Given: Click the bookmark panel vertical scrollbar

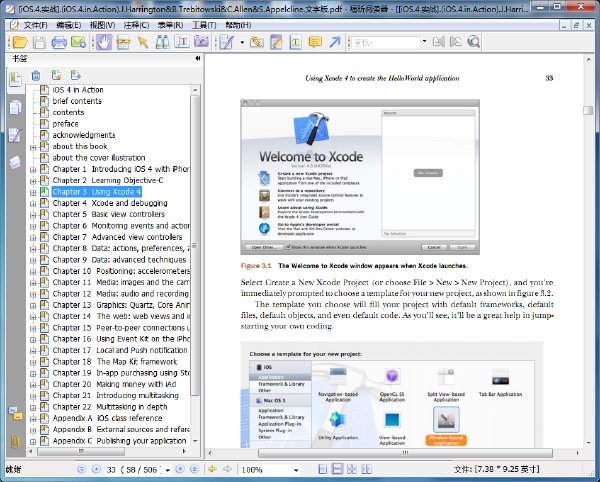Looking at the screenshot, I should [195, 245].
